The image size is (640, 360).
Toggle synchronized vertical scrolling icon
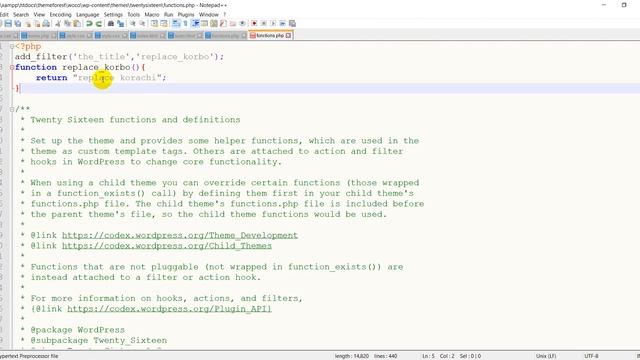153,24
